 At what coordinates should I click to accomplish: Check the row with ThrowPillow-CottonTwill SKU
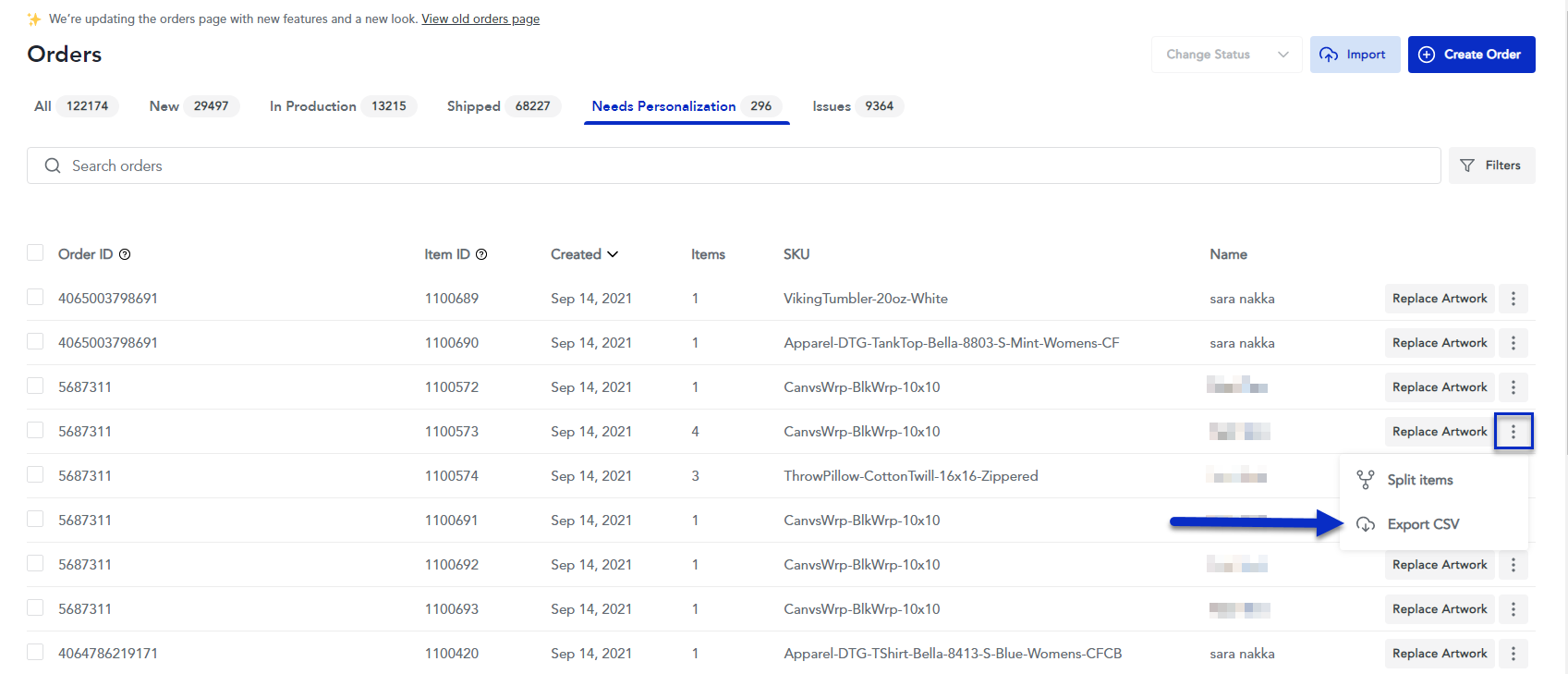point(35,475)
